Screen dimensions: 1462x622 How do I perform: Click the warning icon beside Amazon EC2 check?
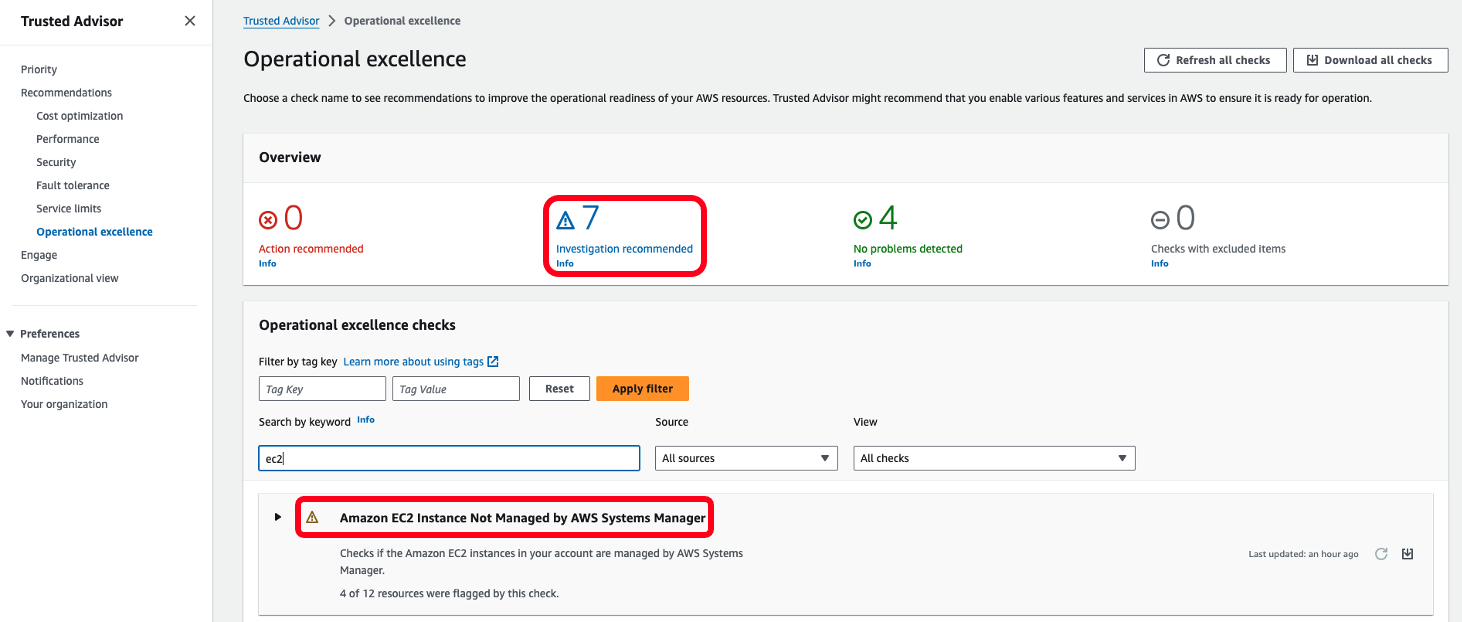(312, 518)
